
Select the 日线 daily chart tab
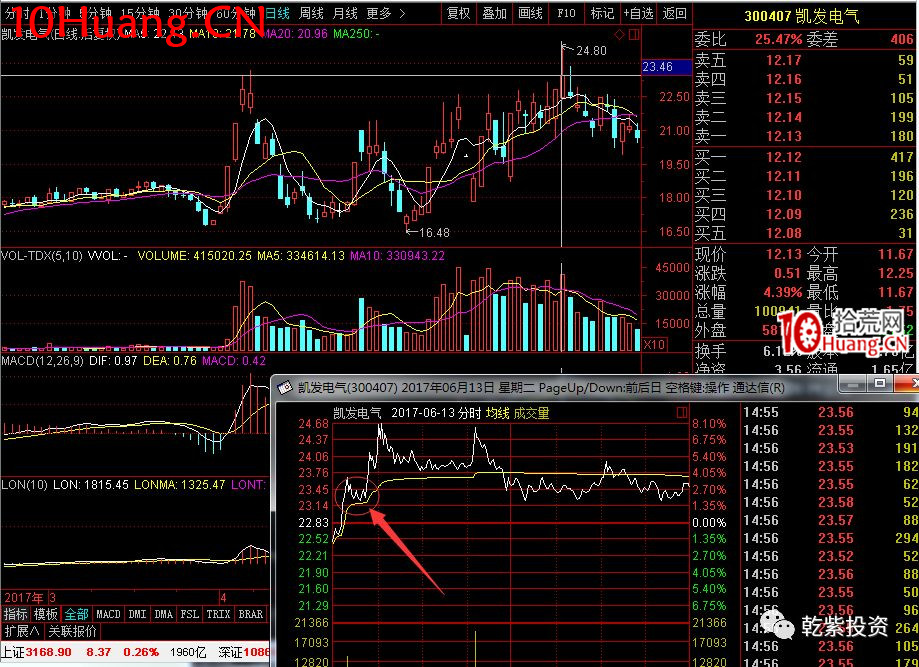click(x=277, y=12)
